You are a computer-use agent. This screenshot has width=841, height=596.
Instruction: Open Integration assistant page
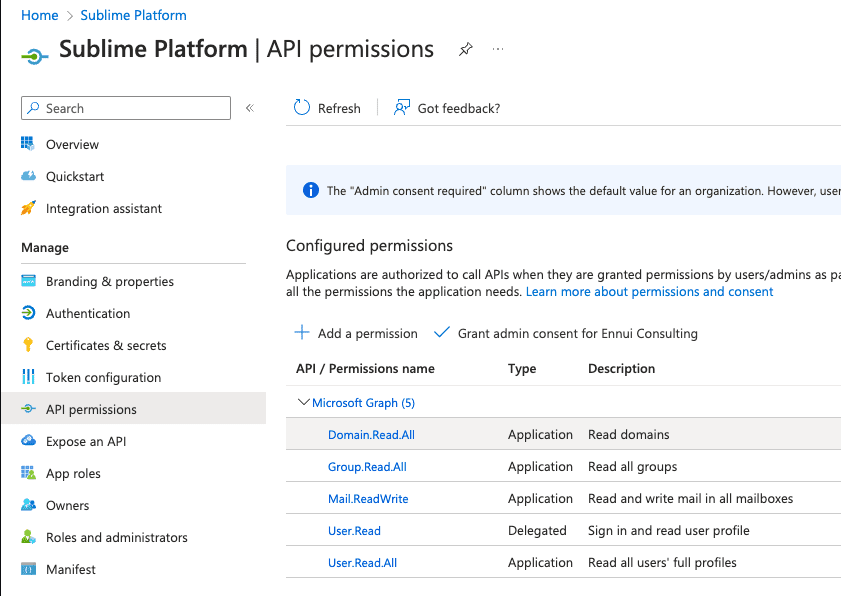tap(104, 209)
